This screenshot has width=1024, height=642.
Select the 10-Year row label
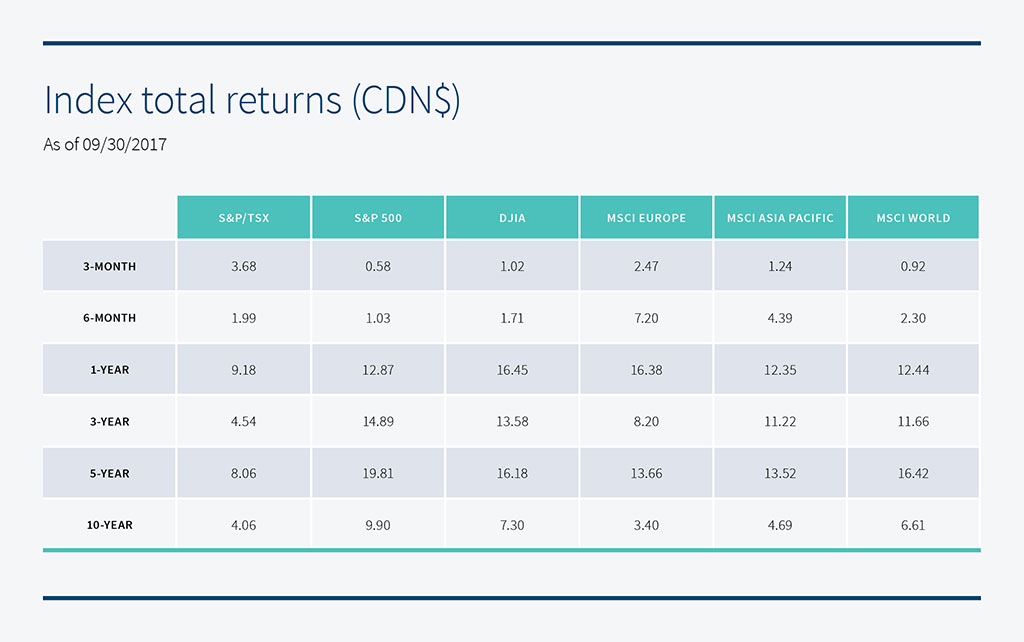coord(109,525)
